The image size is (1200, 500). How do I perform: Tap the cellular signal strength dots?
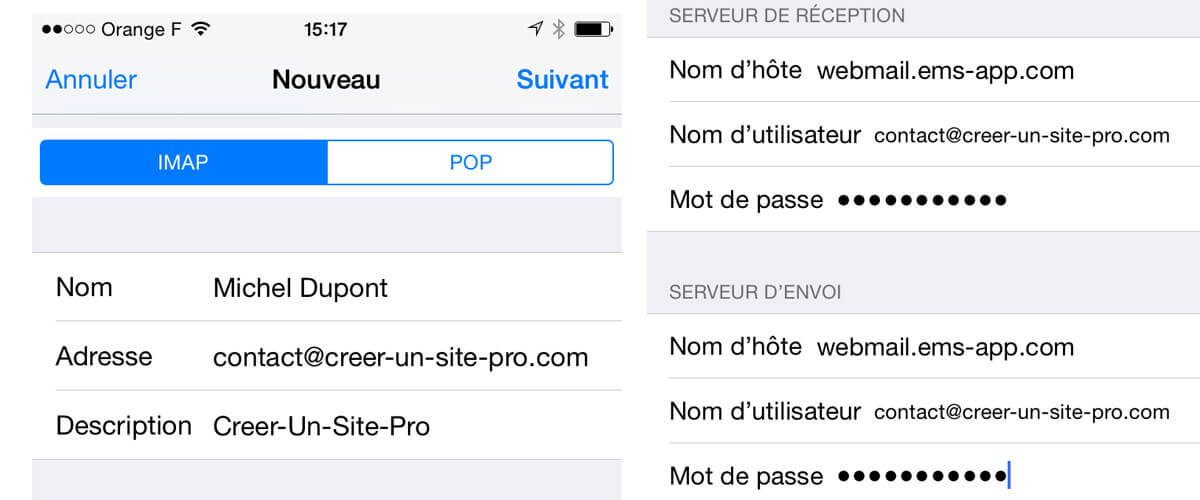(69, 29)
